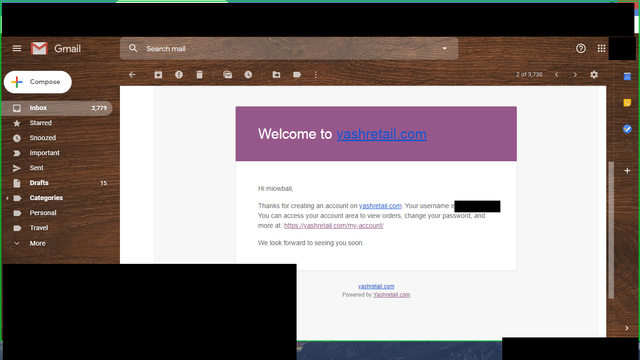Compose a new message

click(38, 82)
